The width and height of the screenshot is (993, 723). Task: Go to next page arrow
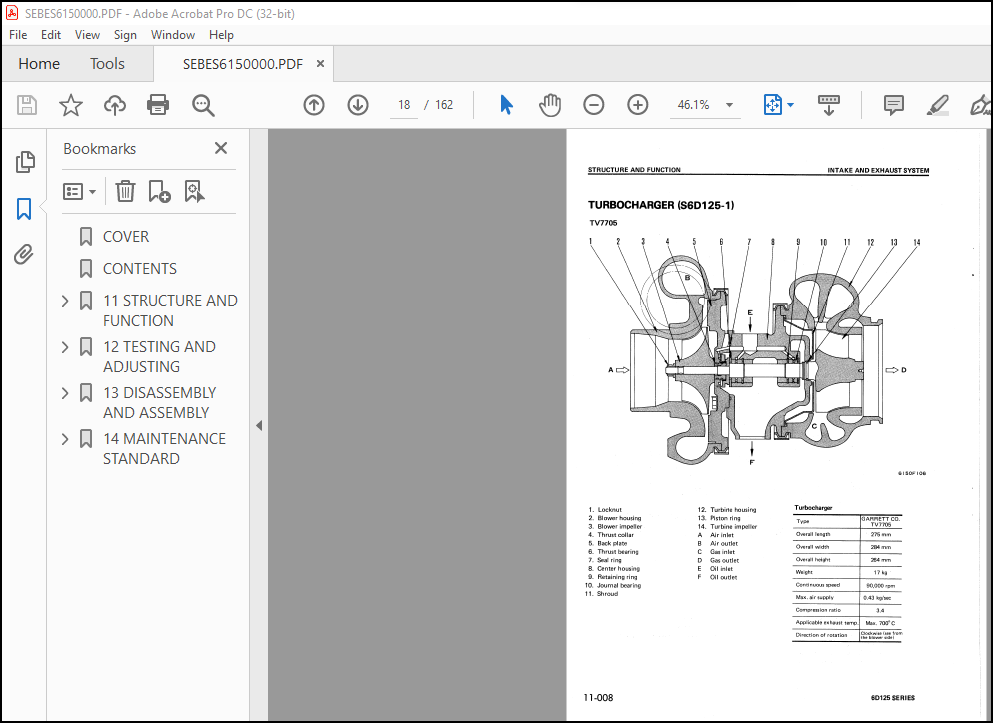[x=358, y=104]
